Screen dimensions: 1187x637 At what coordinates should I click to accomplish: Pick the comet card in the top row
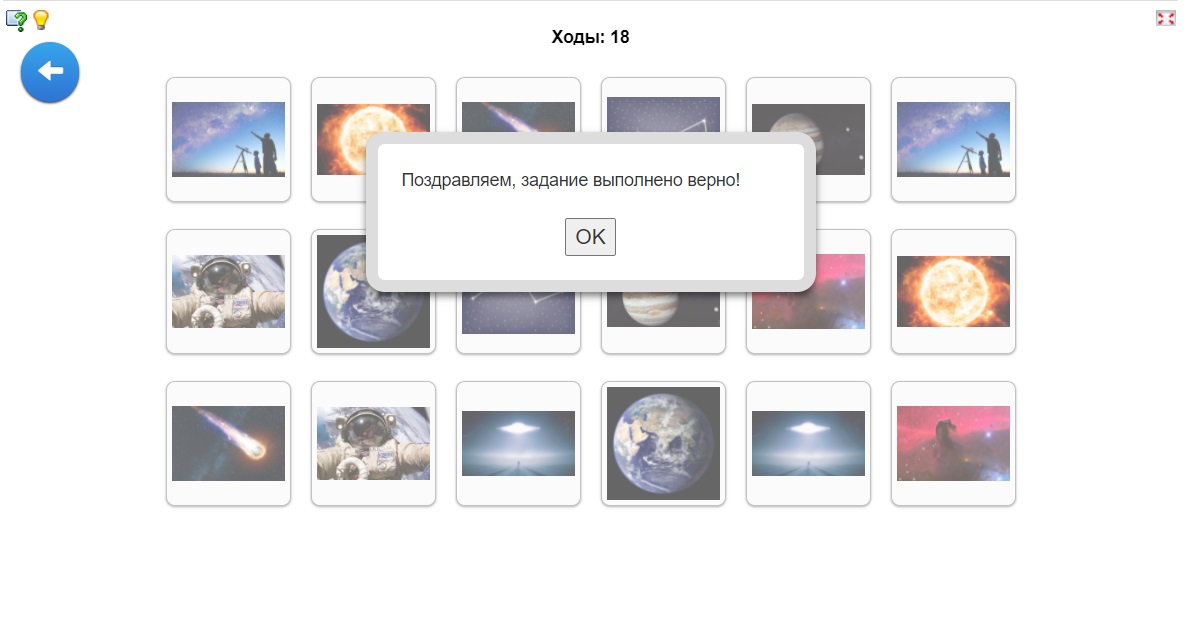click(518, 112)
